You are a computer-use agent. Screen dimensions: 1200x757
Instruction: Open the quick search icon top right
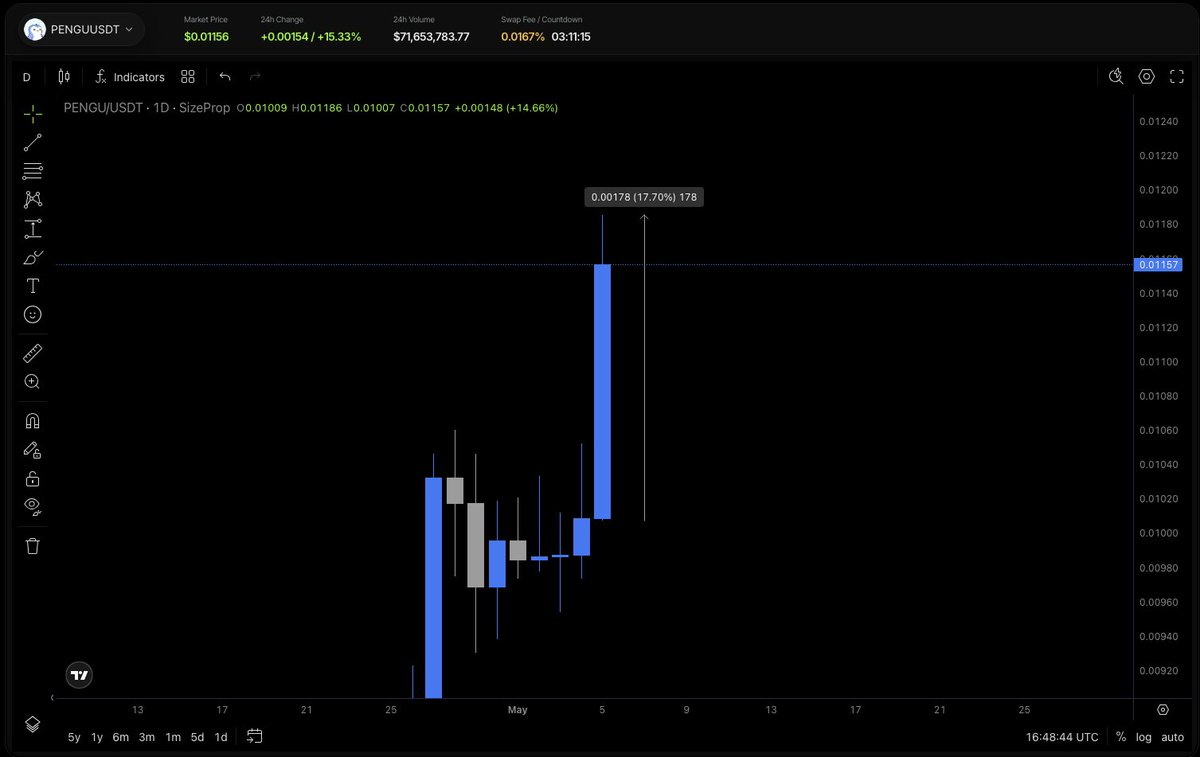pos(1117,77)
